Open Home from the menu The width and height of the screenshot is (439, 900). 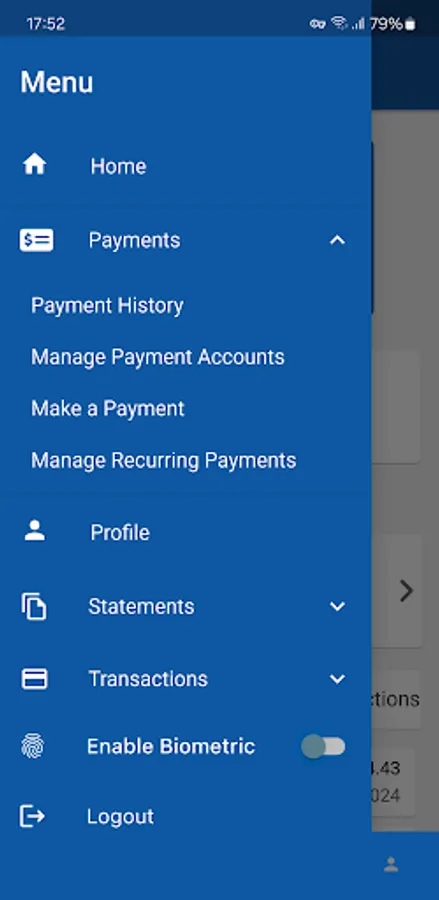coord(118,166)
